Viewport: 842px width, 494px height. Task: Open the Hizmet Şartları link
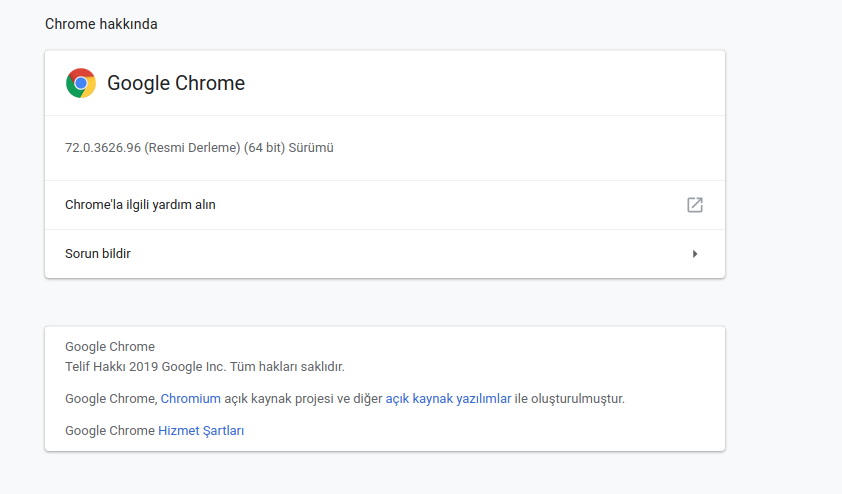[x=201, y=431]
